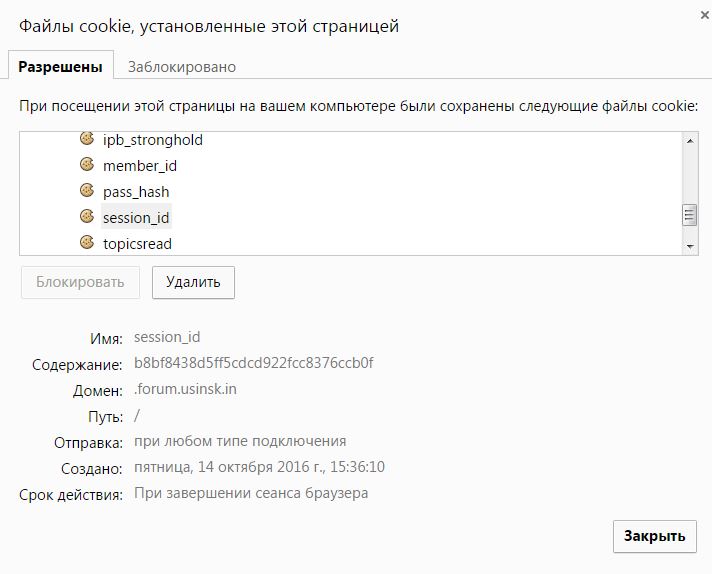The height and width of the screenshot is (574, 712).
Task: Open the Заблокировано tab
Action: pyautogui.click(x=182, y=67)
